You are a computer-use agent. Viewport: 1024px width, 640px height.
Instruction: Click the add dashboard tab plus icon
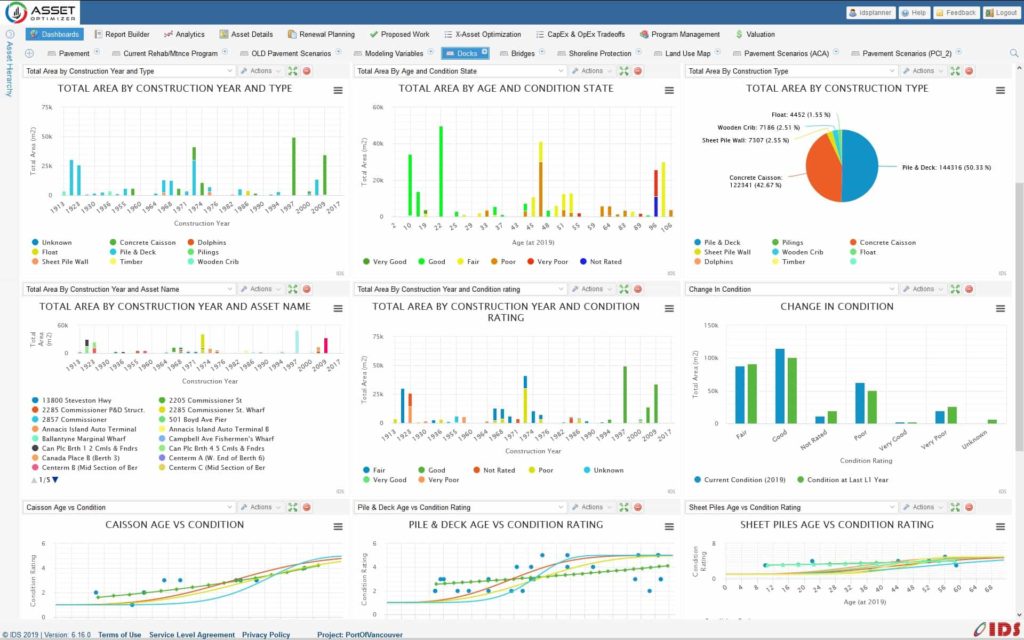coord(29,53)
